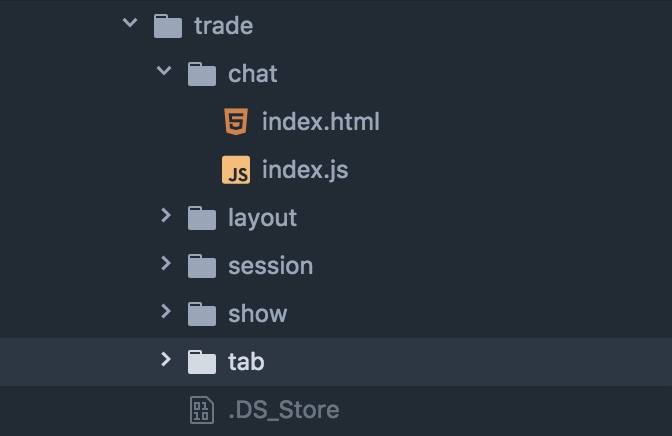Click the binary file icon of .DS_Store
672x436 pixels.
point(202,410)
